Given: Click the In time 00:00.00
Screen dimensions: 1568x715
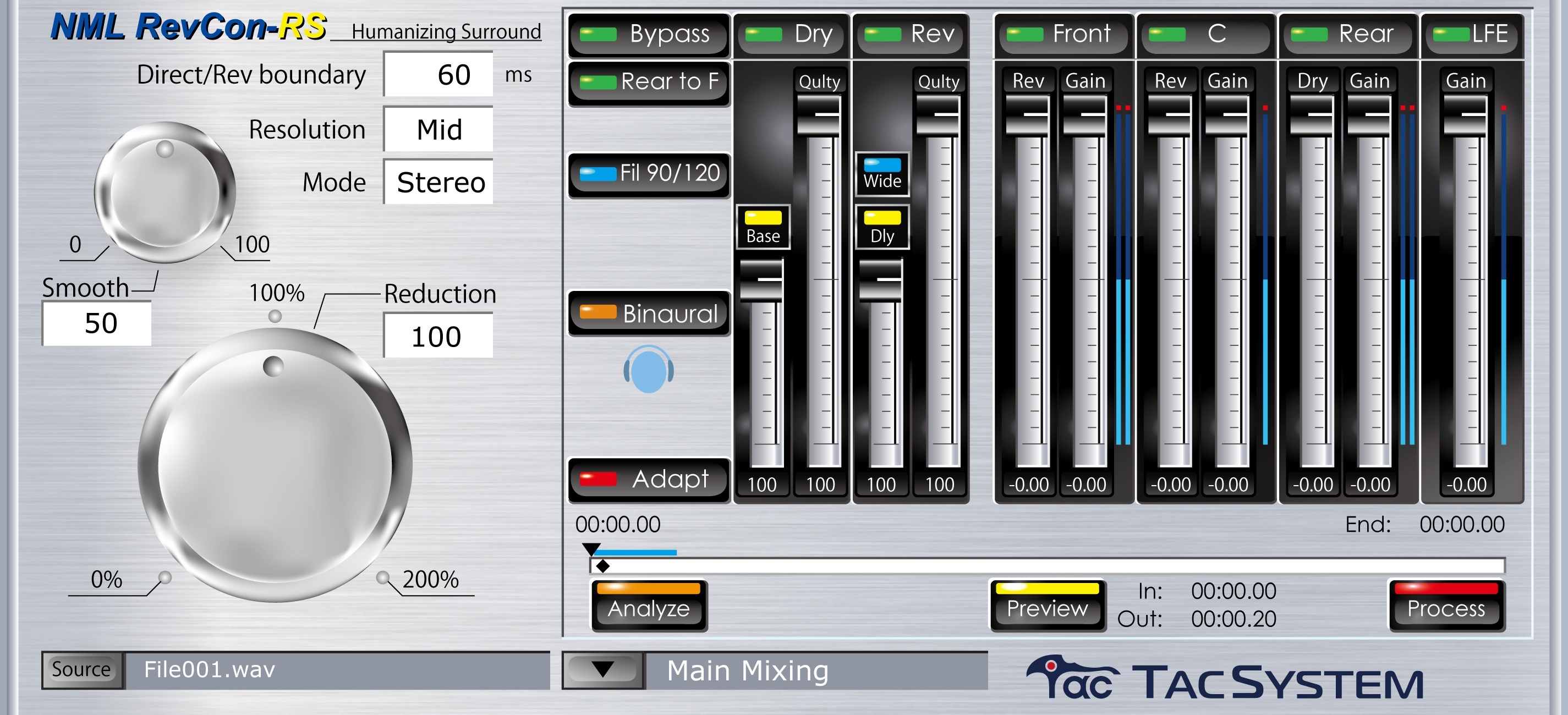Looking at the screenshot, I should point(1233,590).
